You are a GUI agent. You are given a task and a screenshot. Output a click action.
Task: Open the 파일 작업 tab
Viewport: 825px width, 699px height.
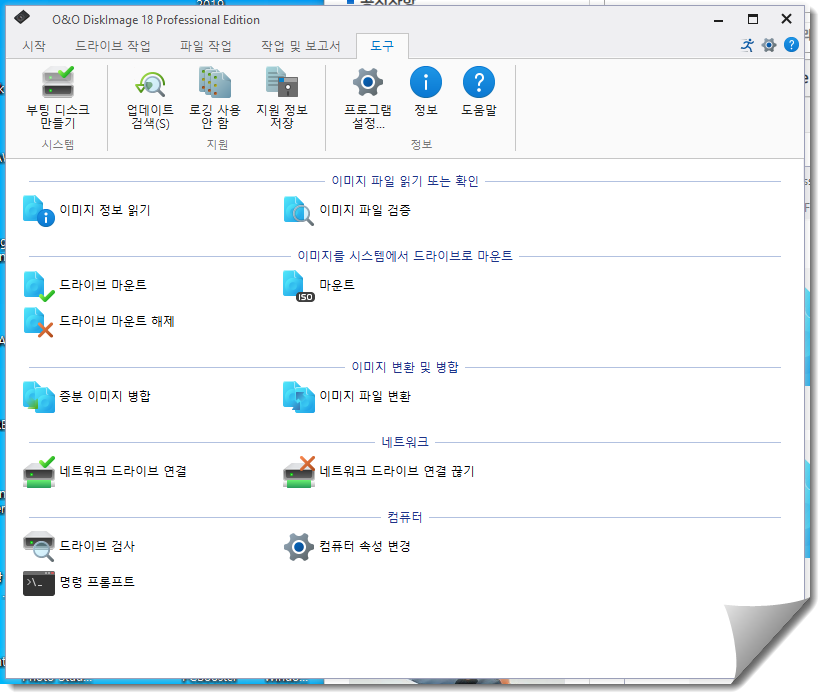[x=206, y=46]
